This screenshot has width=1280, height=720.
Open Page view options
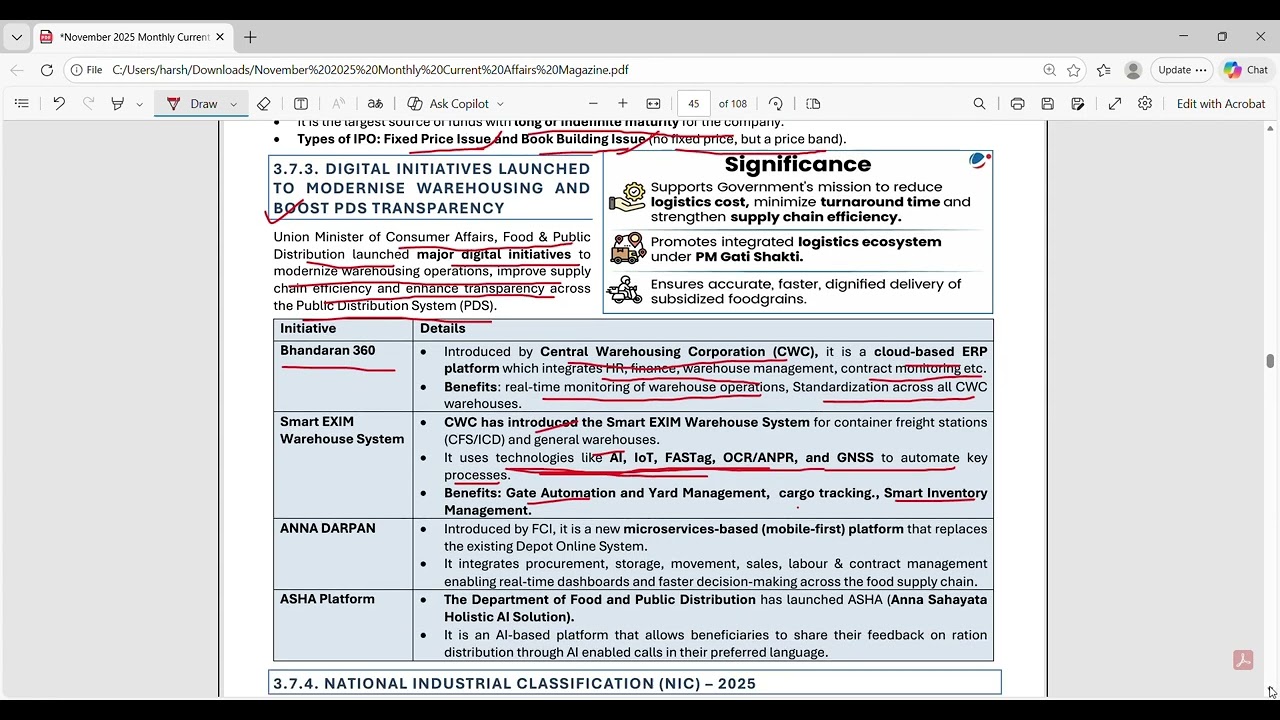tap(813, 104)
